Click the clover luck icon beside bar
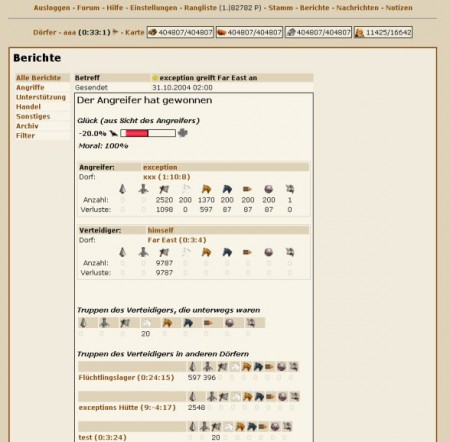Screen dimensions: 450x442 (x=183, y=133)
